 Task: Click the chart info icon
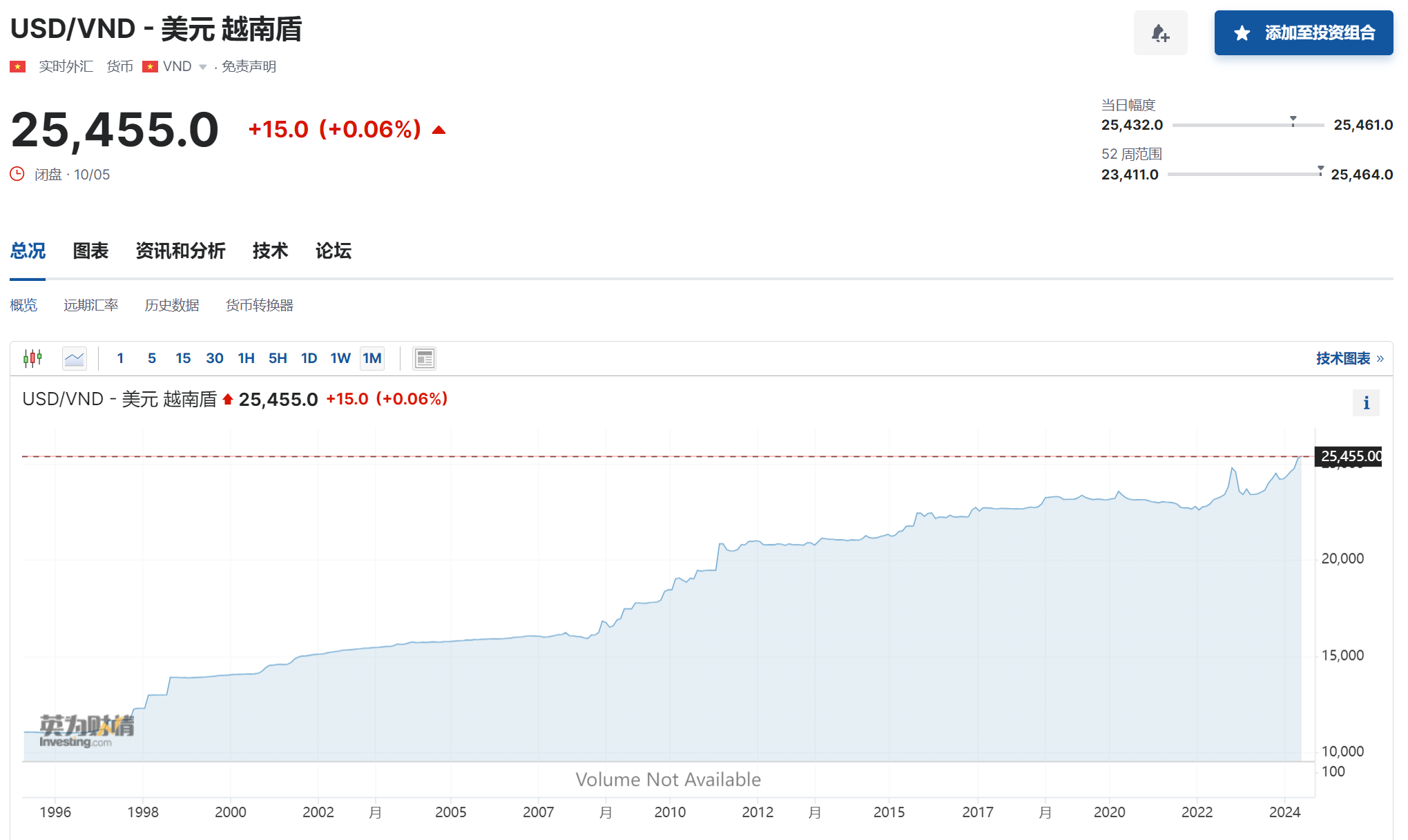tap(1365, 403)
